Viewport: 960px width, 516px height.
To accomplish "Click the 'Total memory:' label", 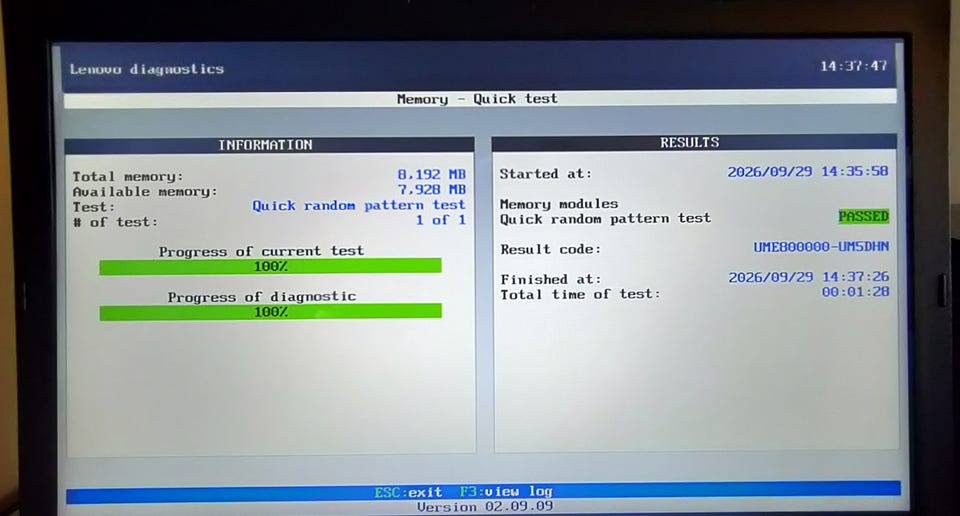I will (128, 176).
